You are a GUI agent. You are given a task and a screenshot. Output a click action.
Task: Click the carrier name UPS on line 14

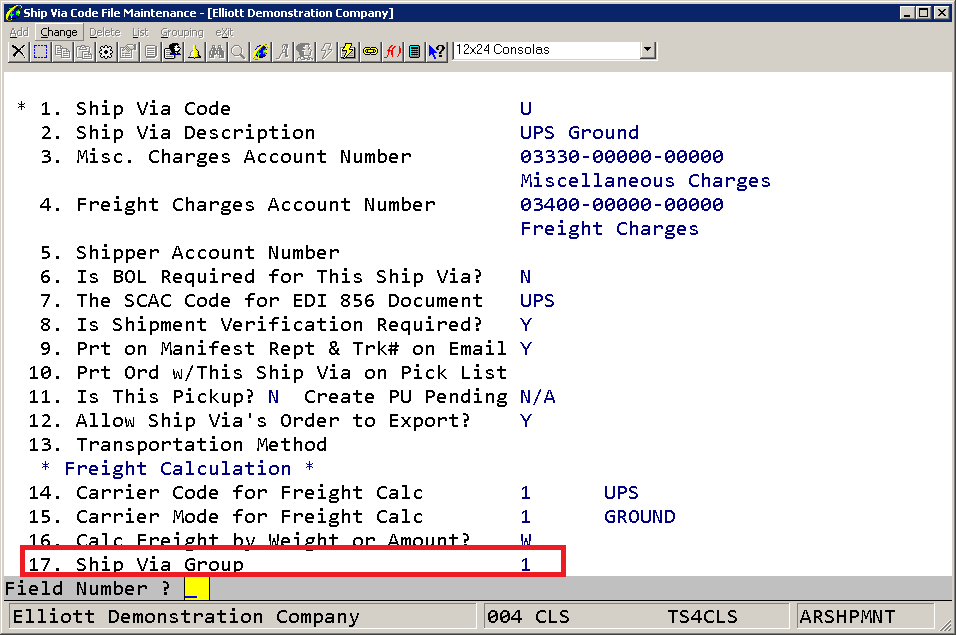pyautogui.click(x=621, y=493)
